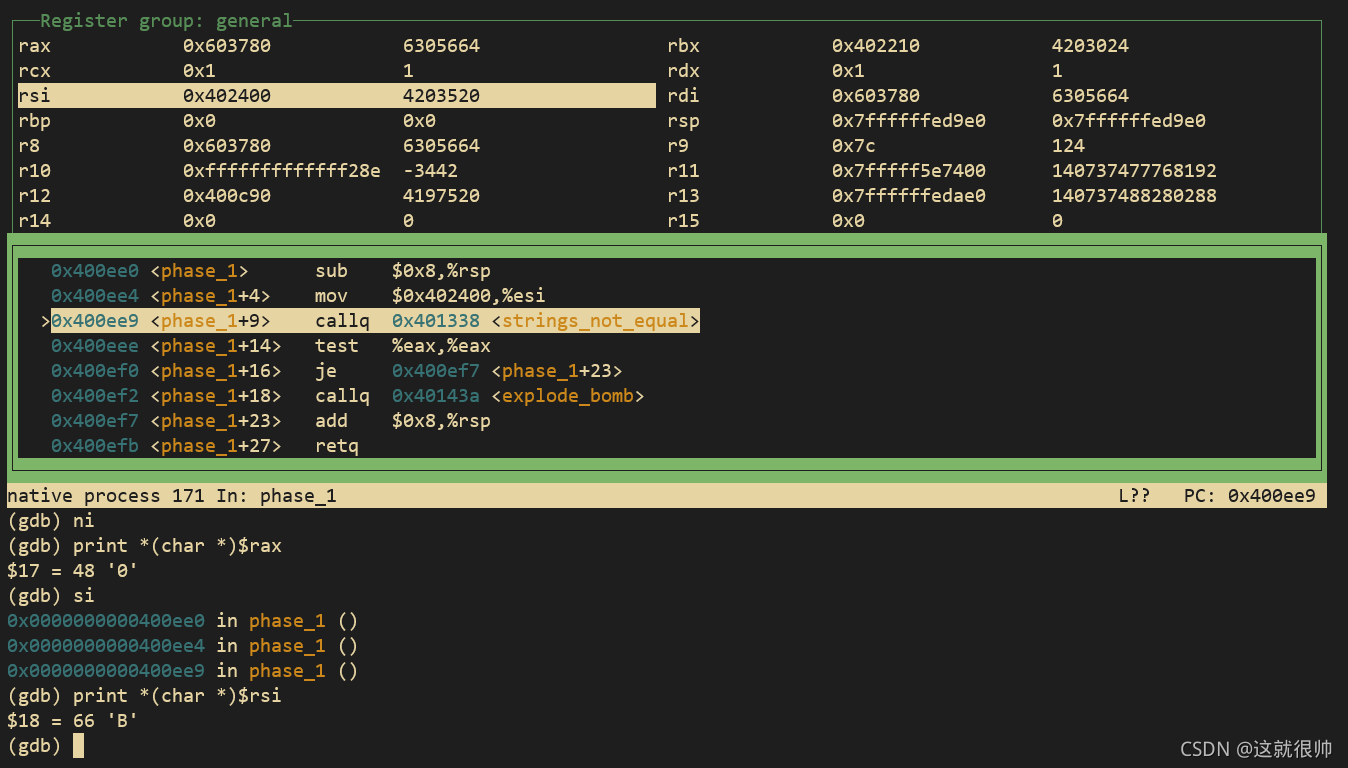This screenshot has width=1348, height=768.
Task: Click the je jump target 0x400ef7
Action: click(436, 371)
